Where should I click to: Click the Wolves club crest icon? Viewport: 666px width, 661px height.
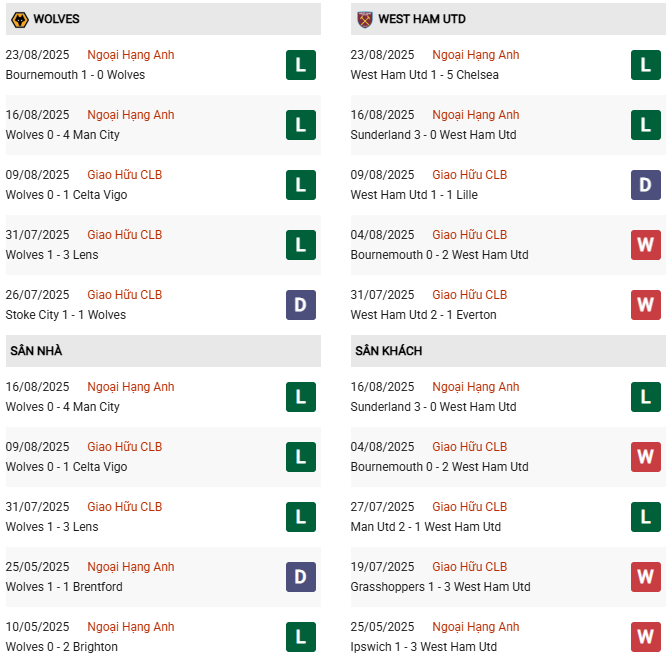pos(18,19)
